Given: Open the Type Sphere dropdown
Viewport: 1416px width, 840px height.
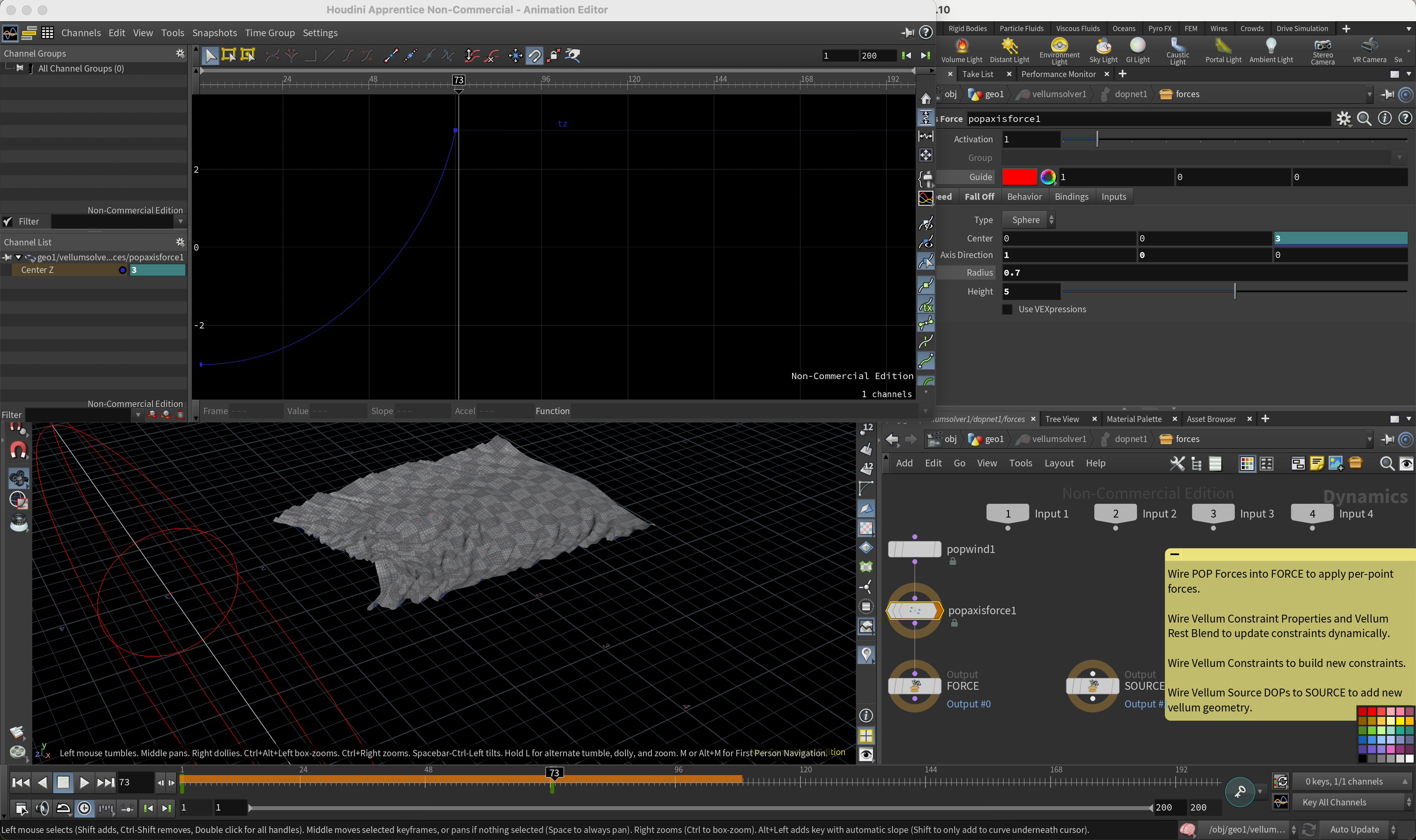Looking at the screenshot, I should [1028, 219].
